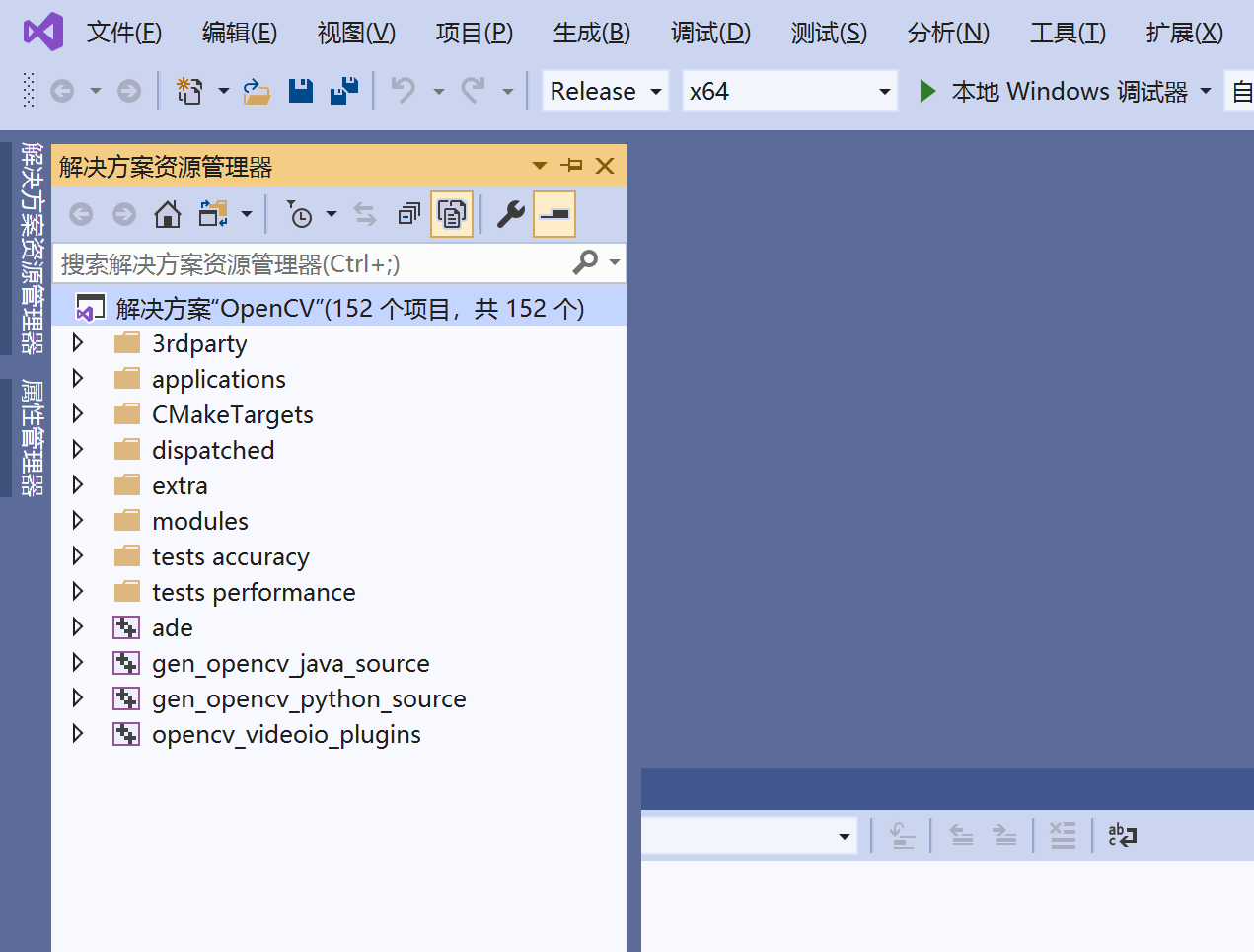This screenshot has height=952, width=1254.
Task: Open the Switch Views icon
Action: (x=214, y=214)
